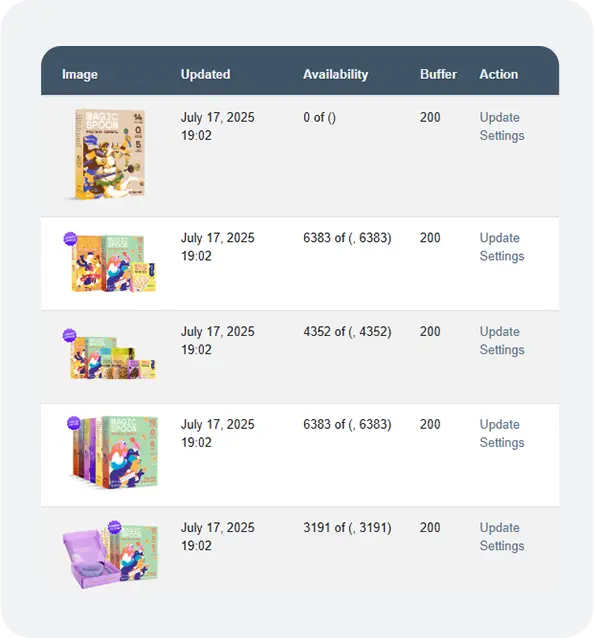
Task: Open Update Settings for the 3191 row
Action: pyautogui.click(x=502, y=537)
